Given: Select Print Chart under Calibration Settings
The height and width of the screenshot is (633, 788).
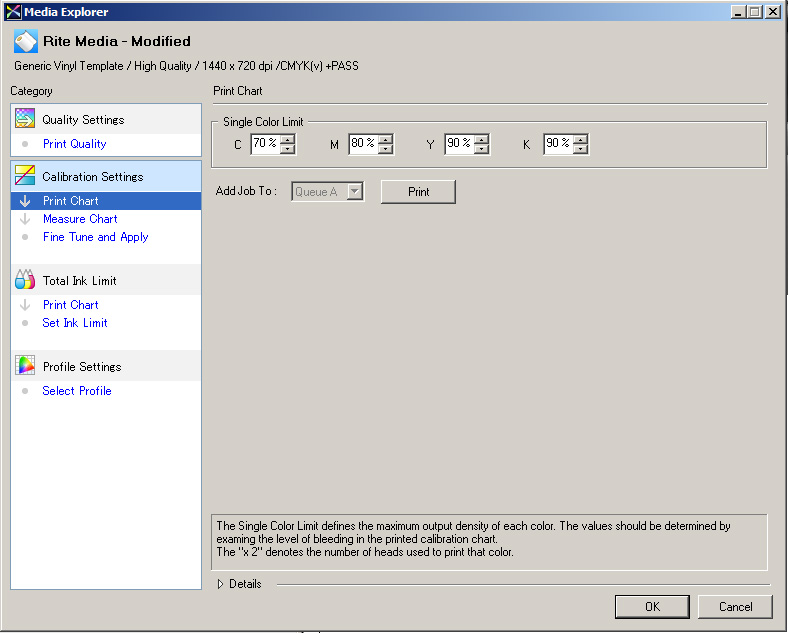Looking at the screenshot, I should tap(106, 201).
